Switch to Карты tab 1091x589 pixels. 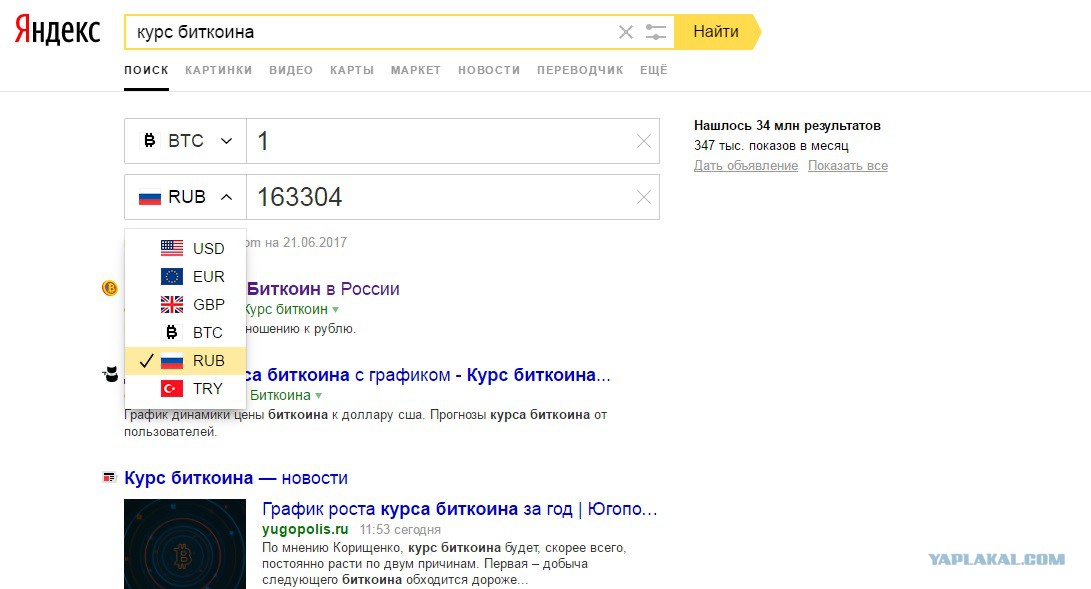pyautogui.click(x=352, y=70)
